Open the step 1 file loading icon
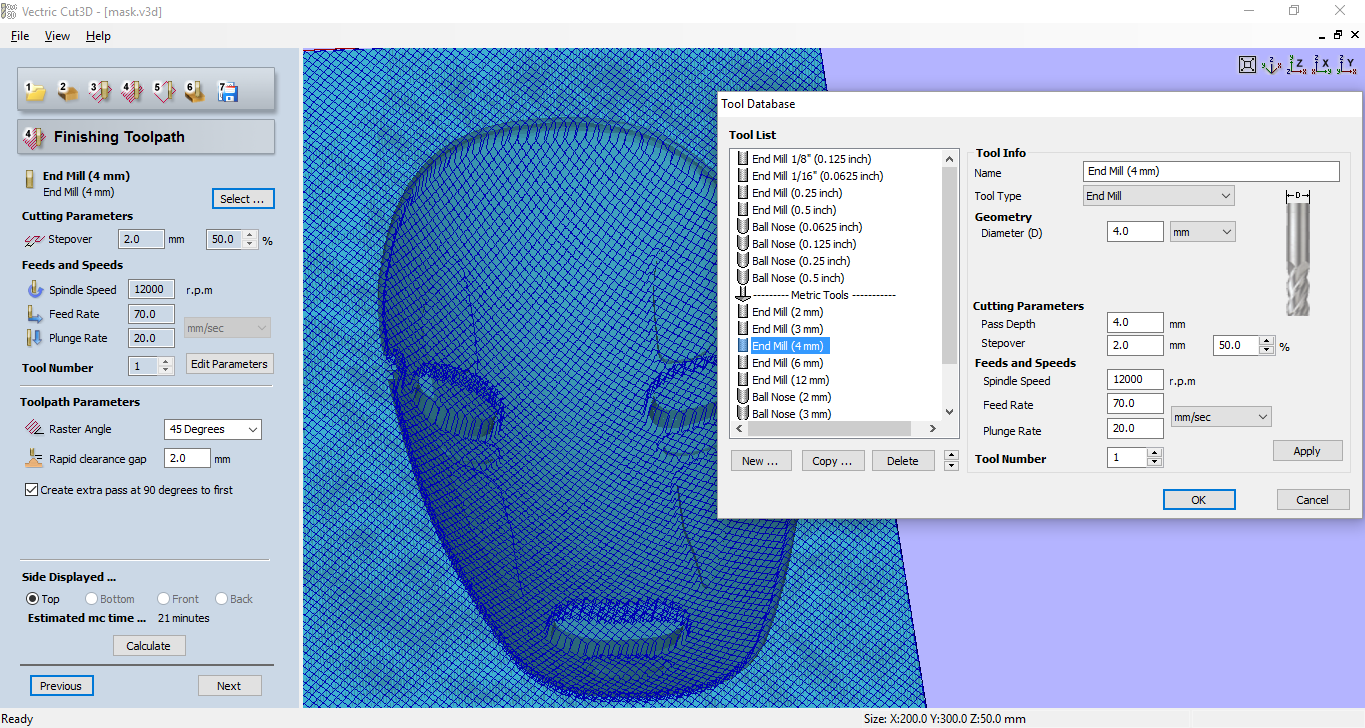1365x728 pixels. (x=36, y=90)
